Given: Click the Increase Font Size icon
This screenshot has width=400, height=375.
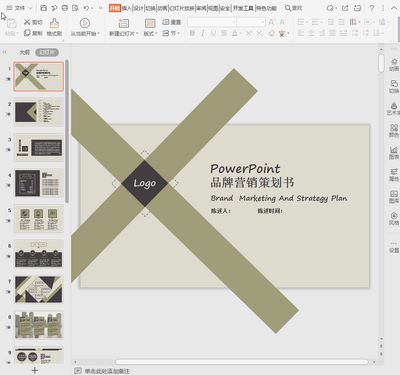Looking at the screenshot, I should (x=272, y=22).
